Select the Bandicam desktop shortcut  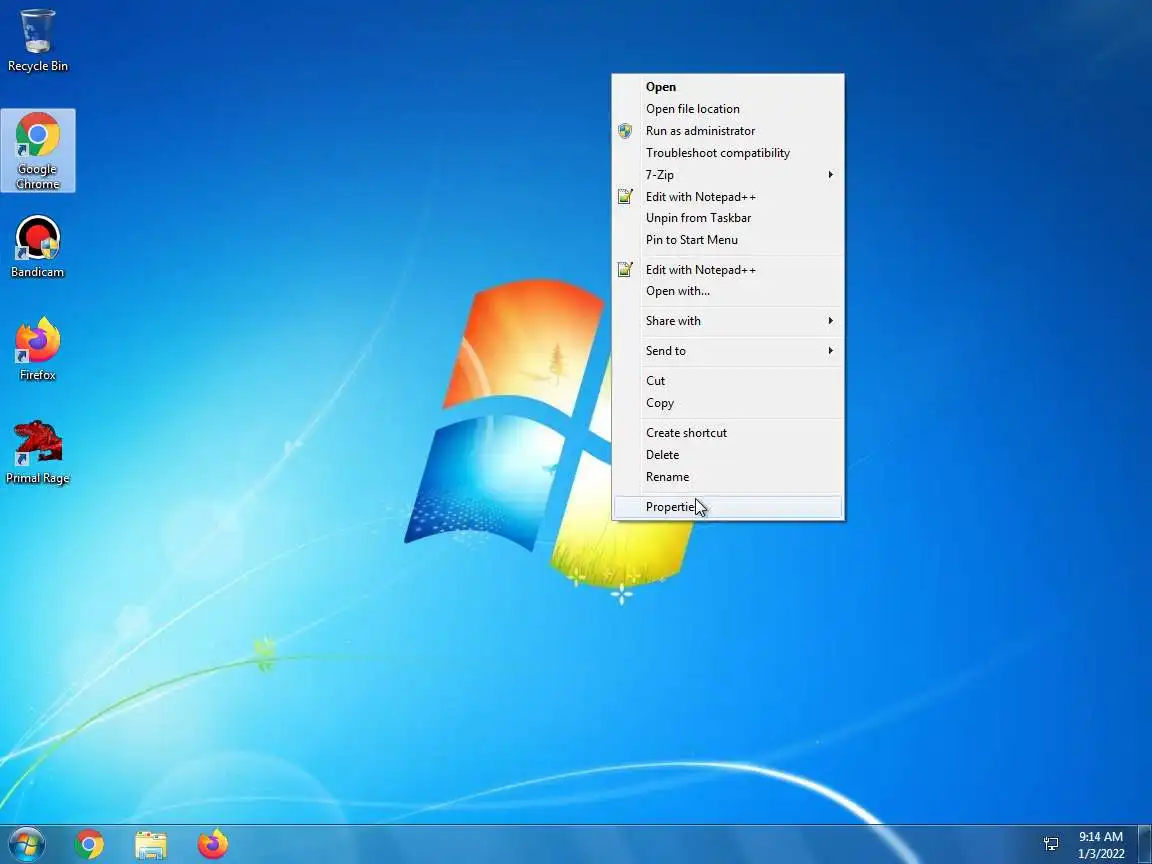(37, 247)
